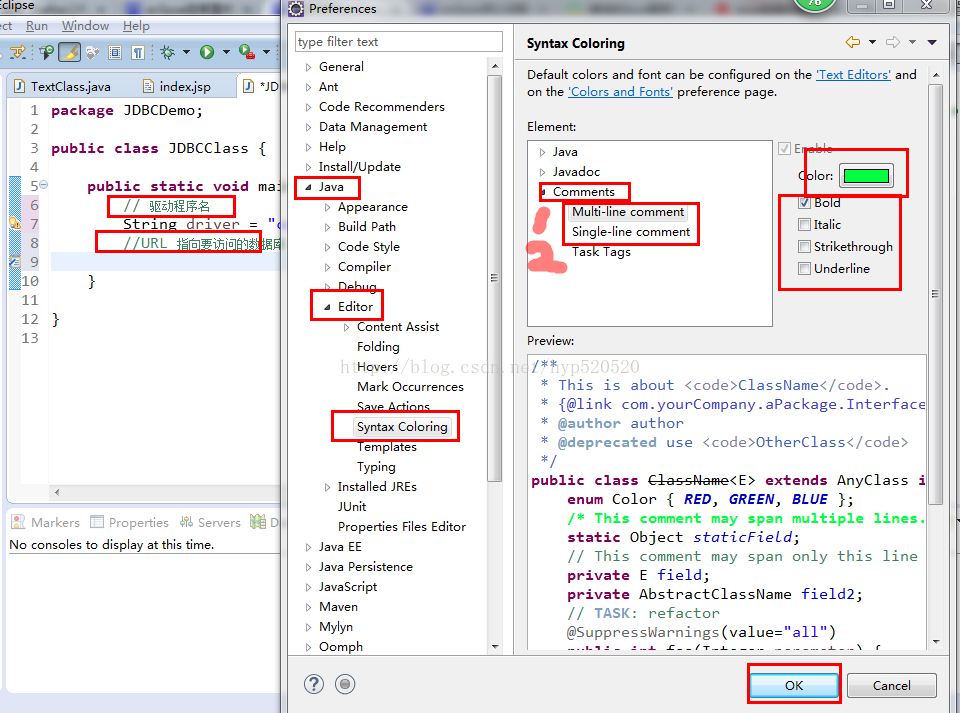Expand Content Assist node
The image size is (960, 713).
tap(346, 327)
